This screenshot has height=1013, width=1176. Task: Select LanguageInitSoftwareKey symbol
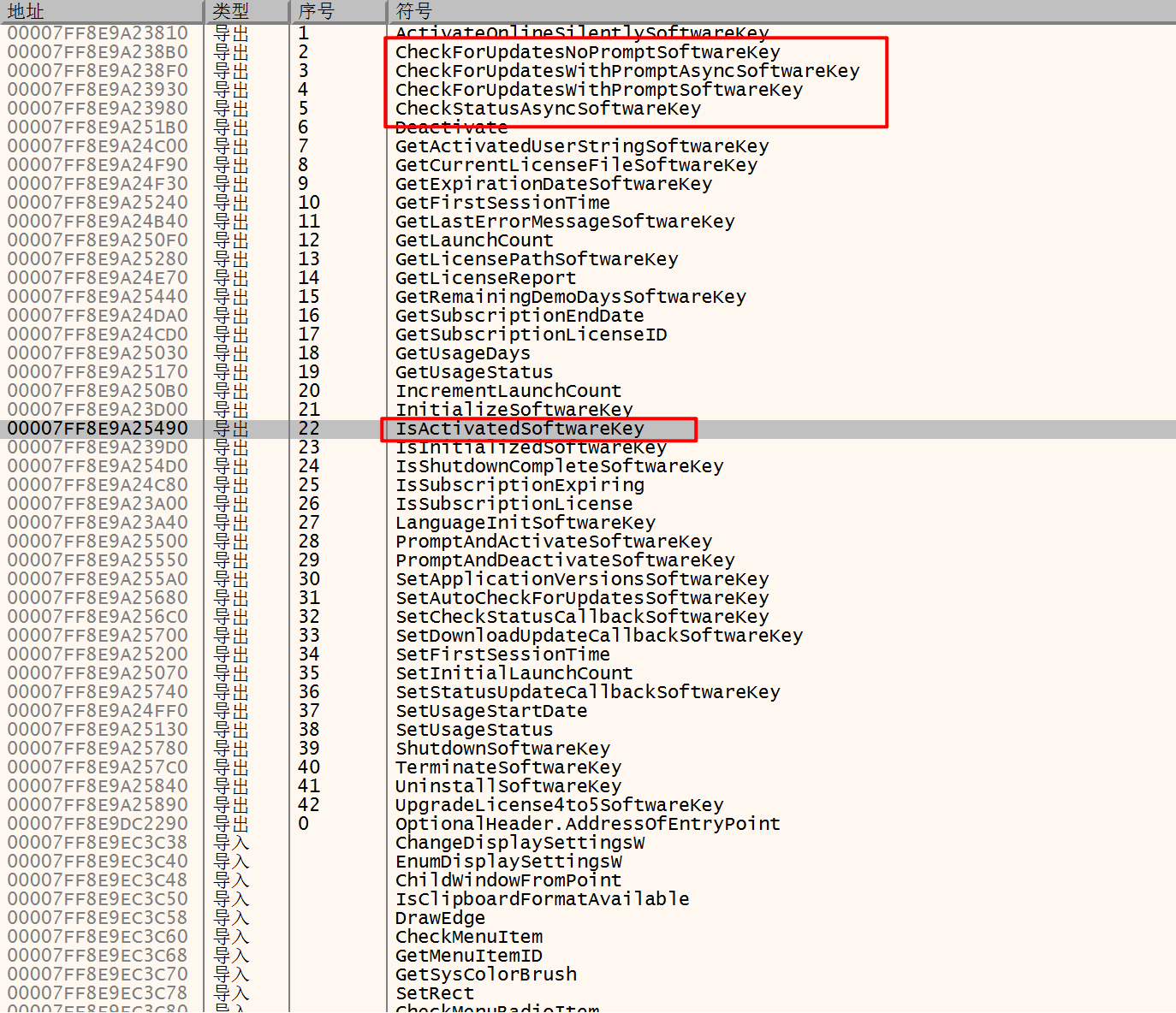click(525, 523)
